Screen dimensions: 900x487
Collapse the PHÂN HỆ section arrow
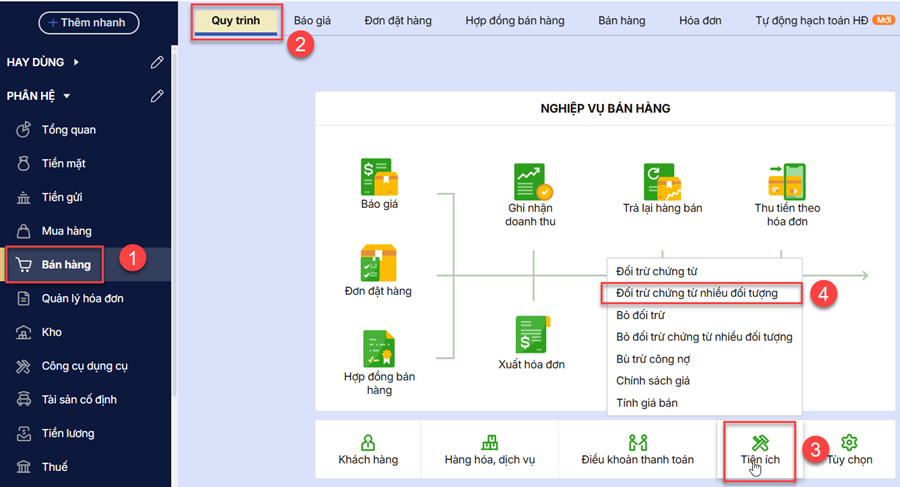67,96
